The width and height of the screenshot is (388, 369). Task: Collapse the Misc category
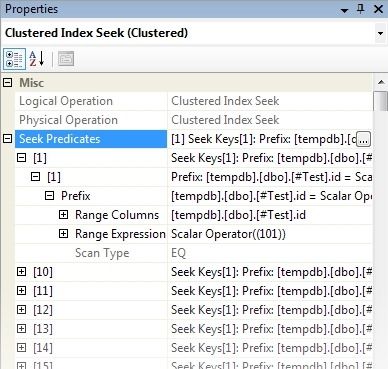[7, 82]
